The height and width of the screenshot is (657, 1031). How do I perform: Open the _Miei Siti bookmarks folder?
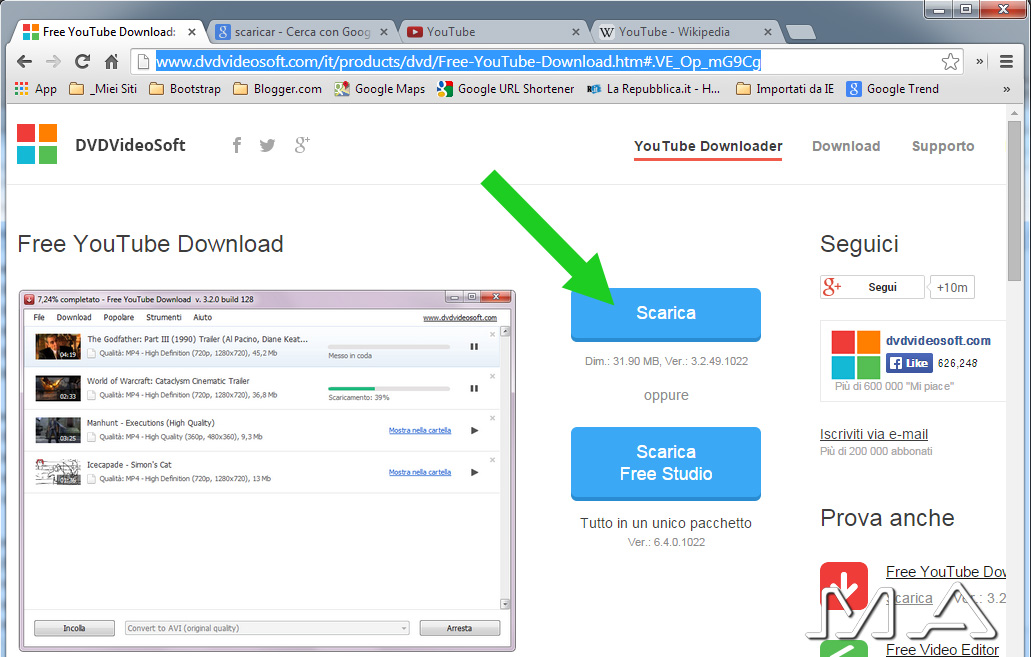[x=103, y=89]
